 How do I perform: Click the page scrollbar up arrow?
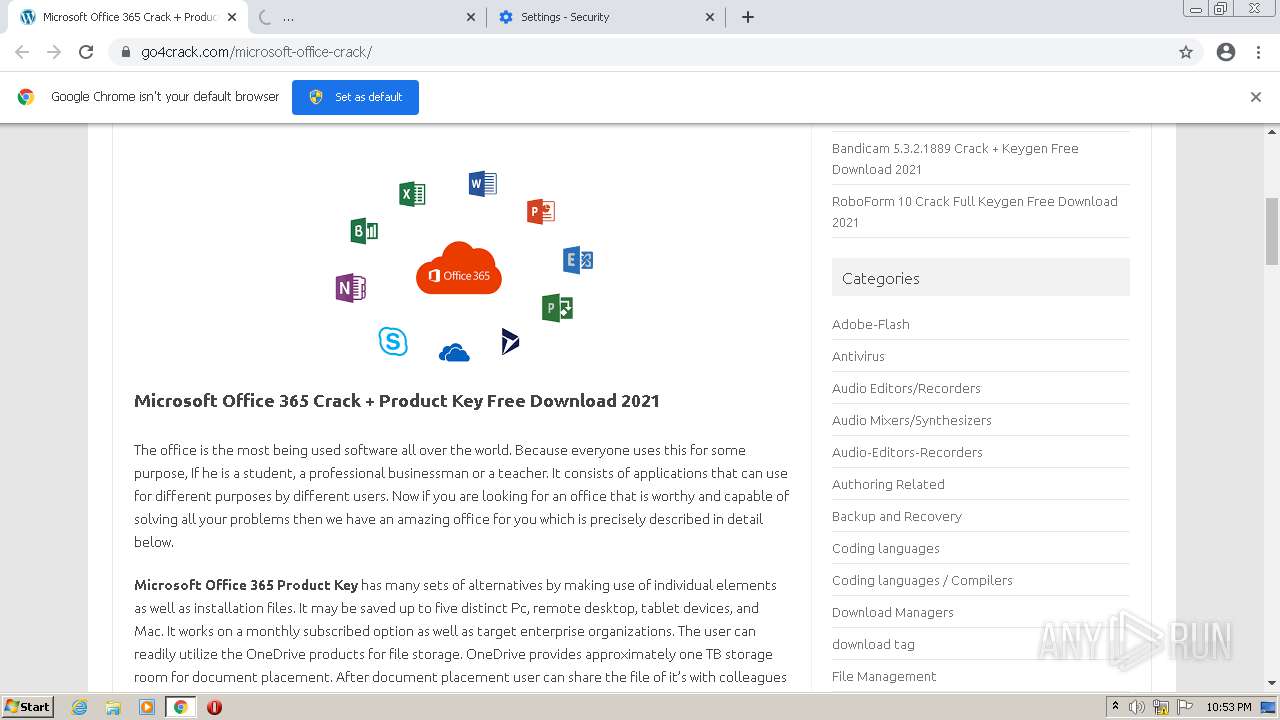[x=1272, y=131]
